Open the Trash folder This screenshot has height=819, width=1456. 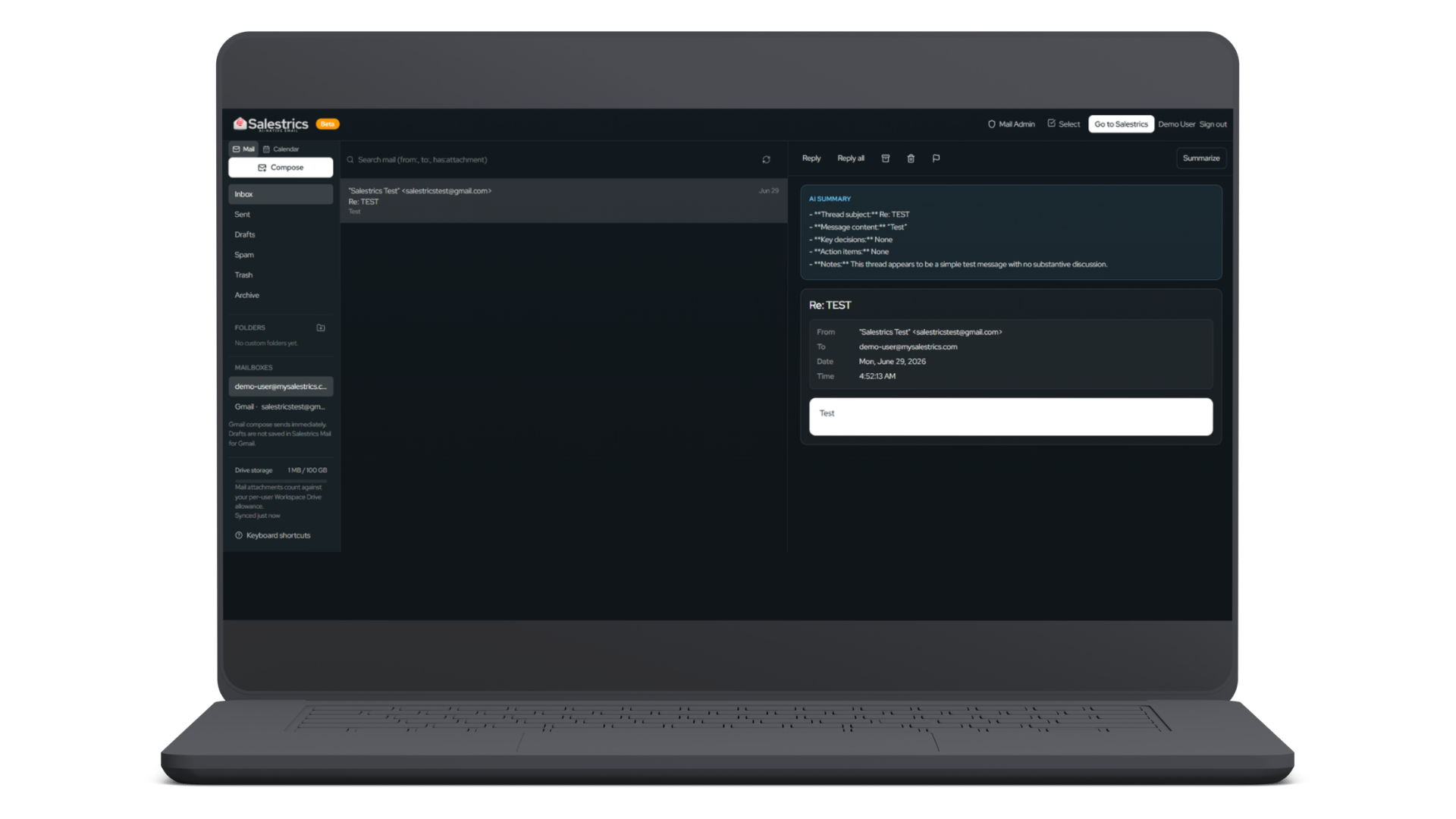tap(281, 275)
